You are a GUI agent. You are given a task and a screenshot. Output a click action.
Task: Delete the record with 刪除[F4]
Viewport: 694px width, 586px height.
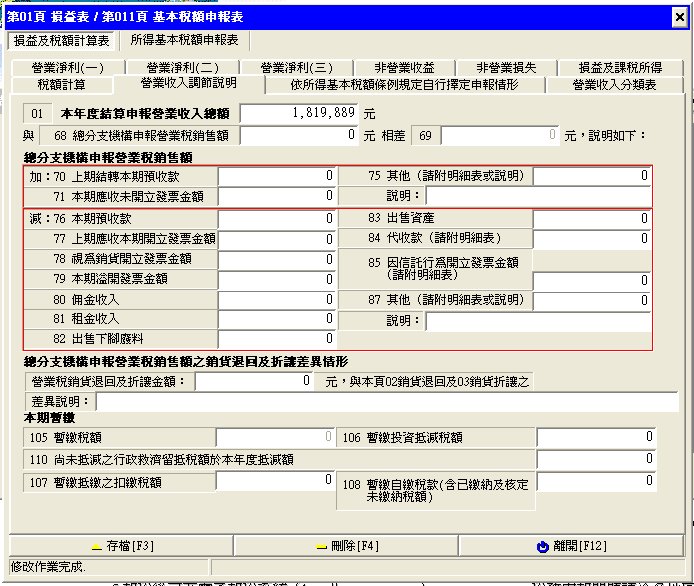pos(346,546)
